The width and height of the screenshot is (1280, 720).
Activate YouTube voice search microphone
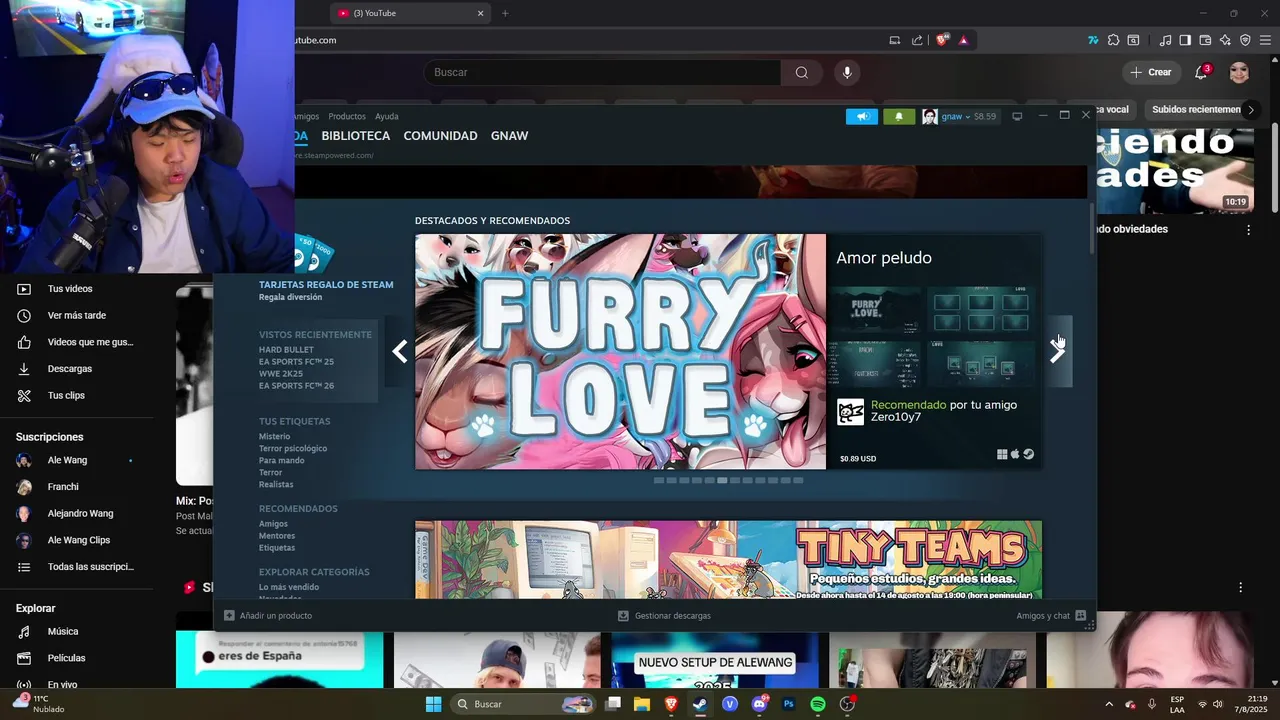(x=847, y=72)
